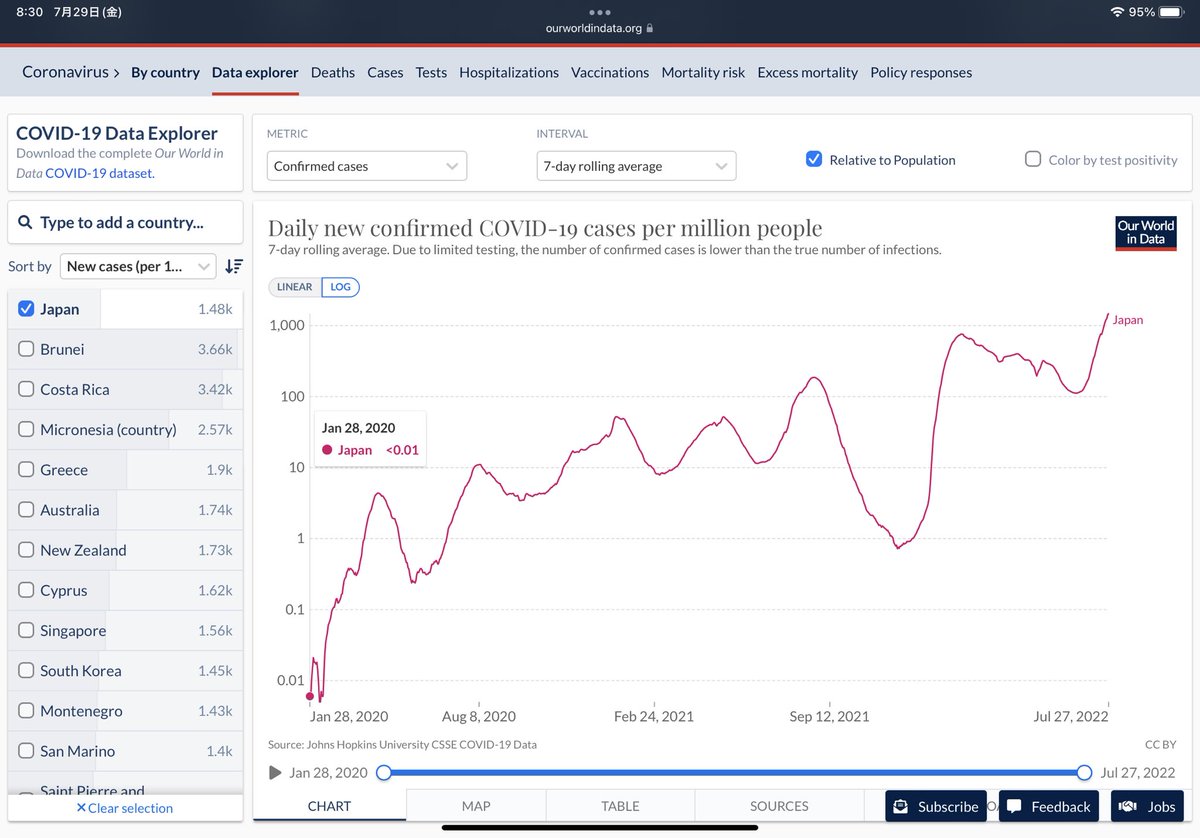Enable Color by test positivity
Screen dimensions: 1200x838
(1033, 159)
